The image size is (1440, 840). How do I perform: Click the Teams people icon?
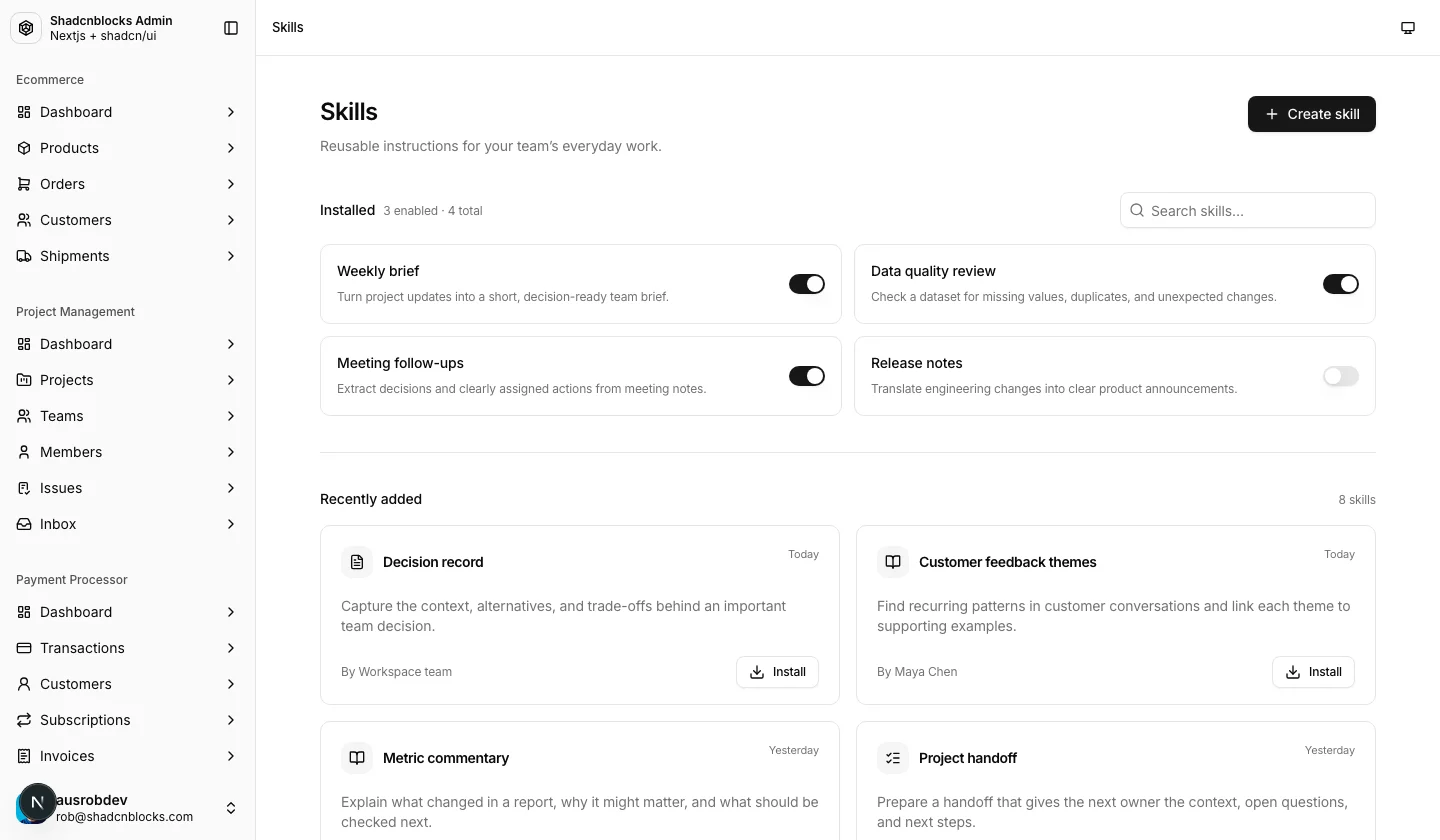point(24,416)
